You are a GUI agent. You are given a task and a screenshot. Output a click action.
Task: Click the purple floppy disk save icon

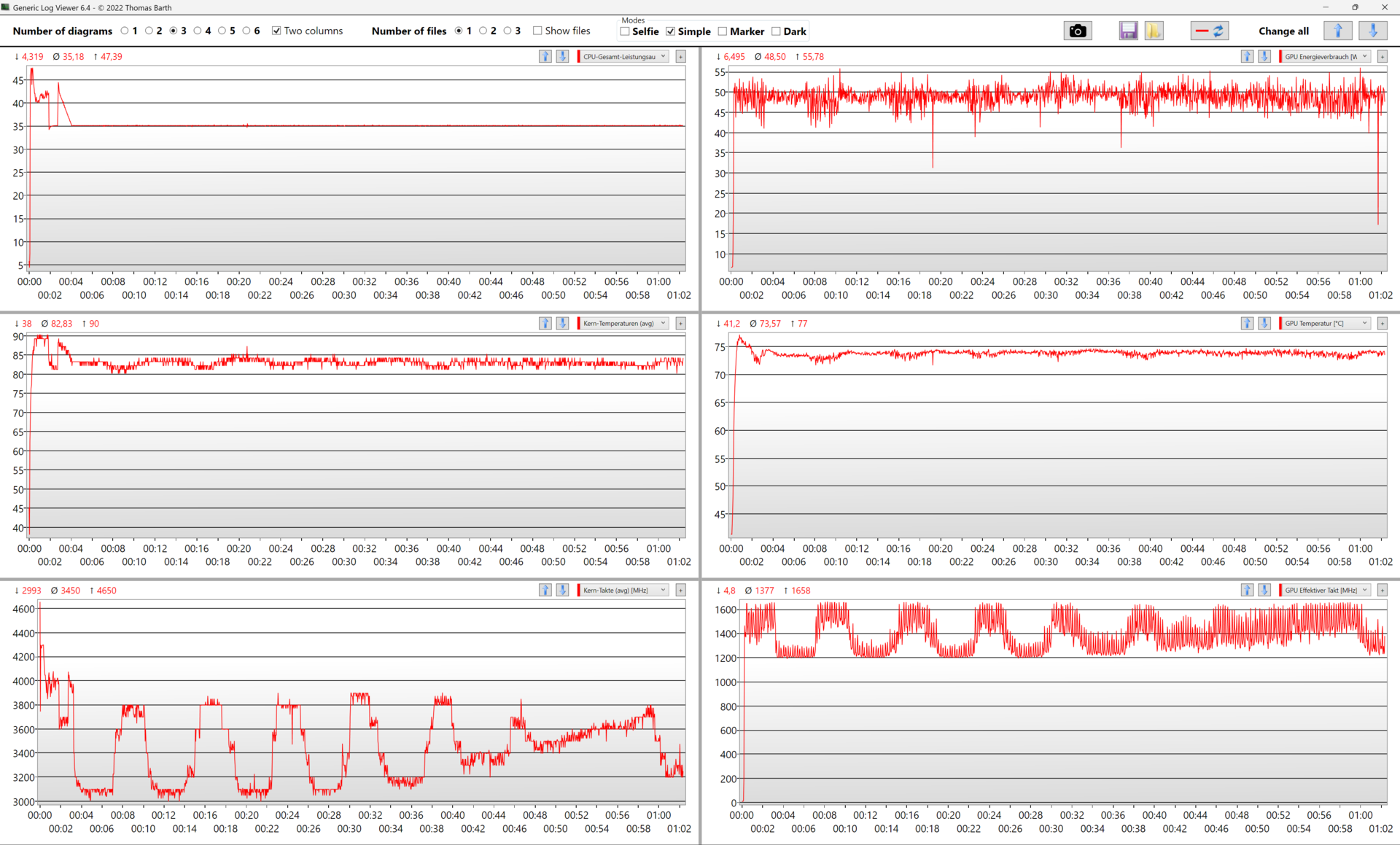click(1128, 31)
